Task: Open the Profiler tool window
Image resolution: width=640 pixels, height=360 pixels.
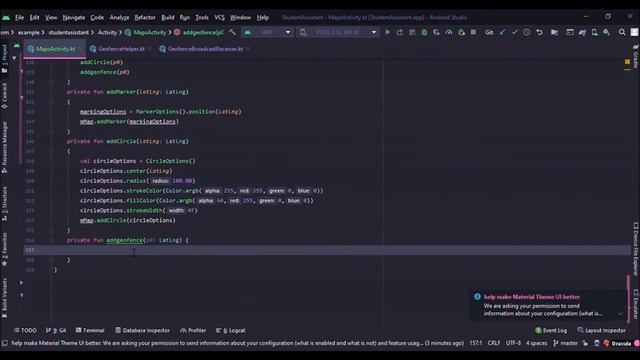Action: 193,330
